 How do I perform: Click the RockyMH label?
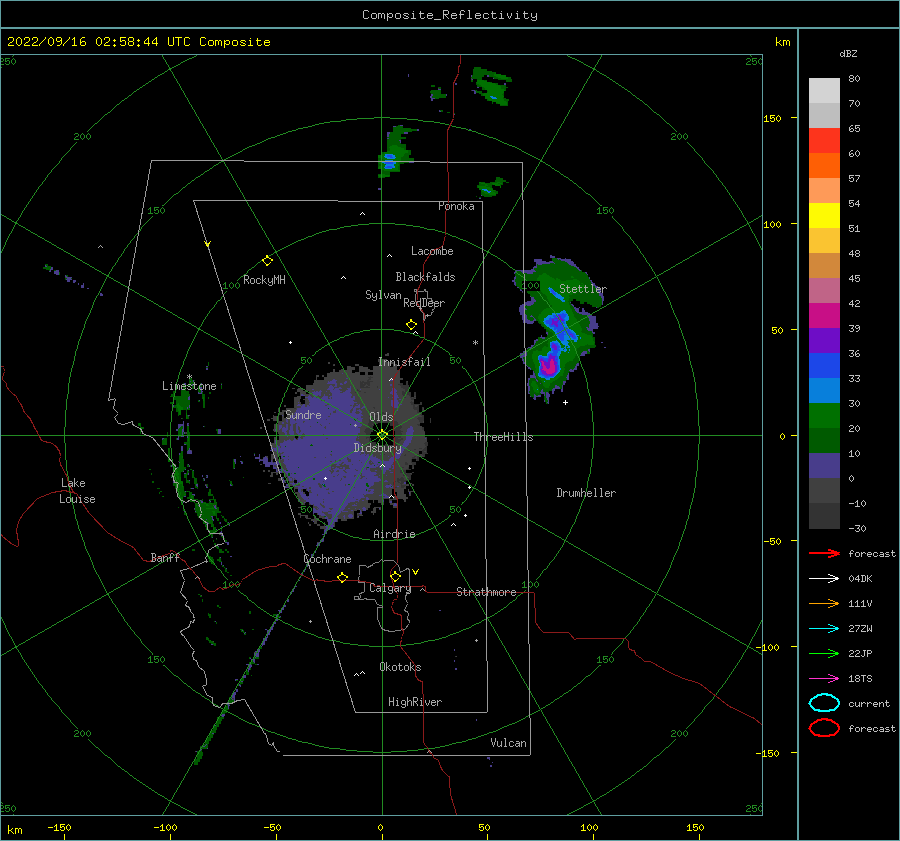(x=264, y=280)
